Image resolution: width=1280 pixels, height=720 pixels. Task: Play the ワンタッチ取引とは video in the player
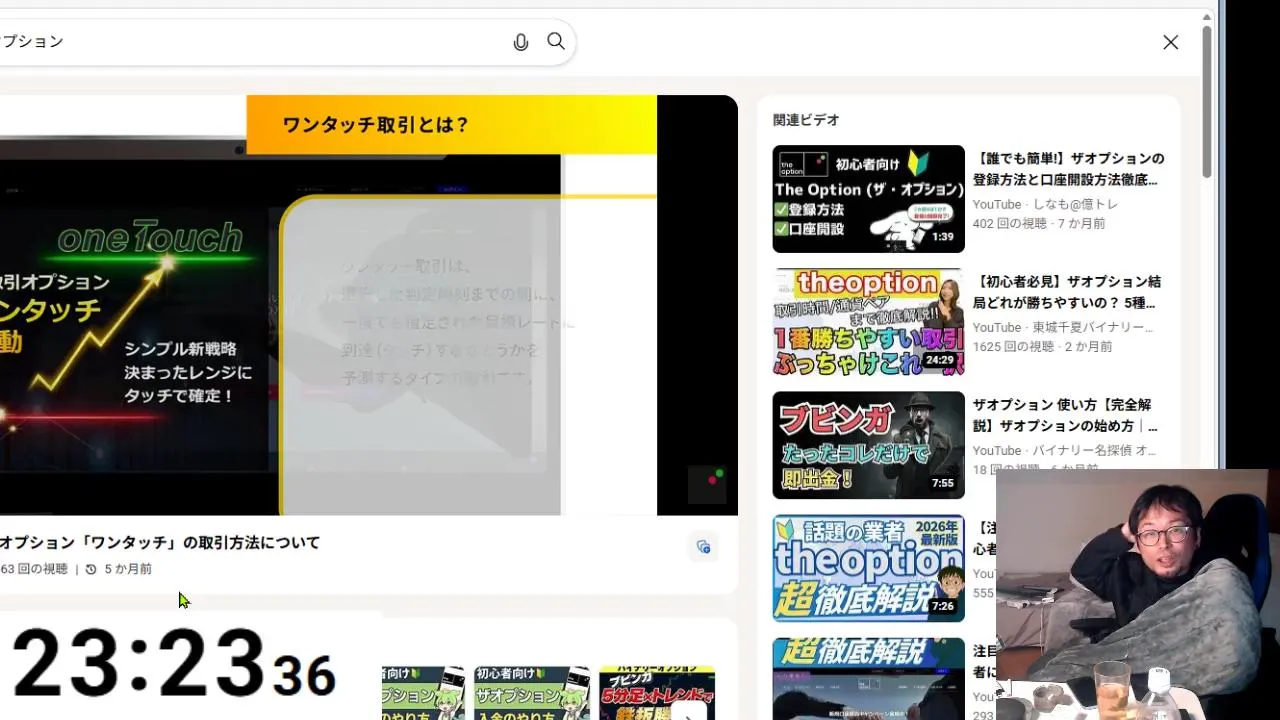point(368,305)
